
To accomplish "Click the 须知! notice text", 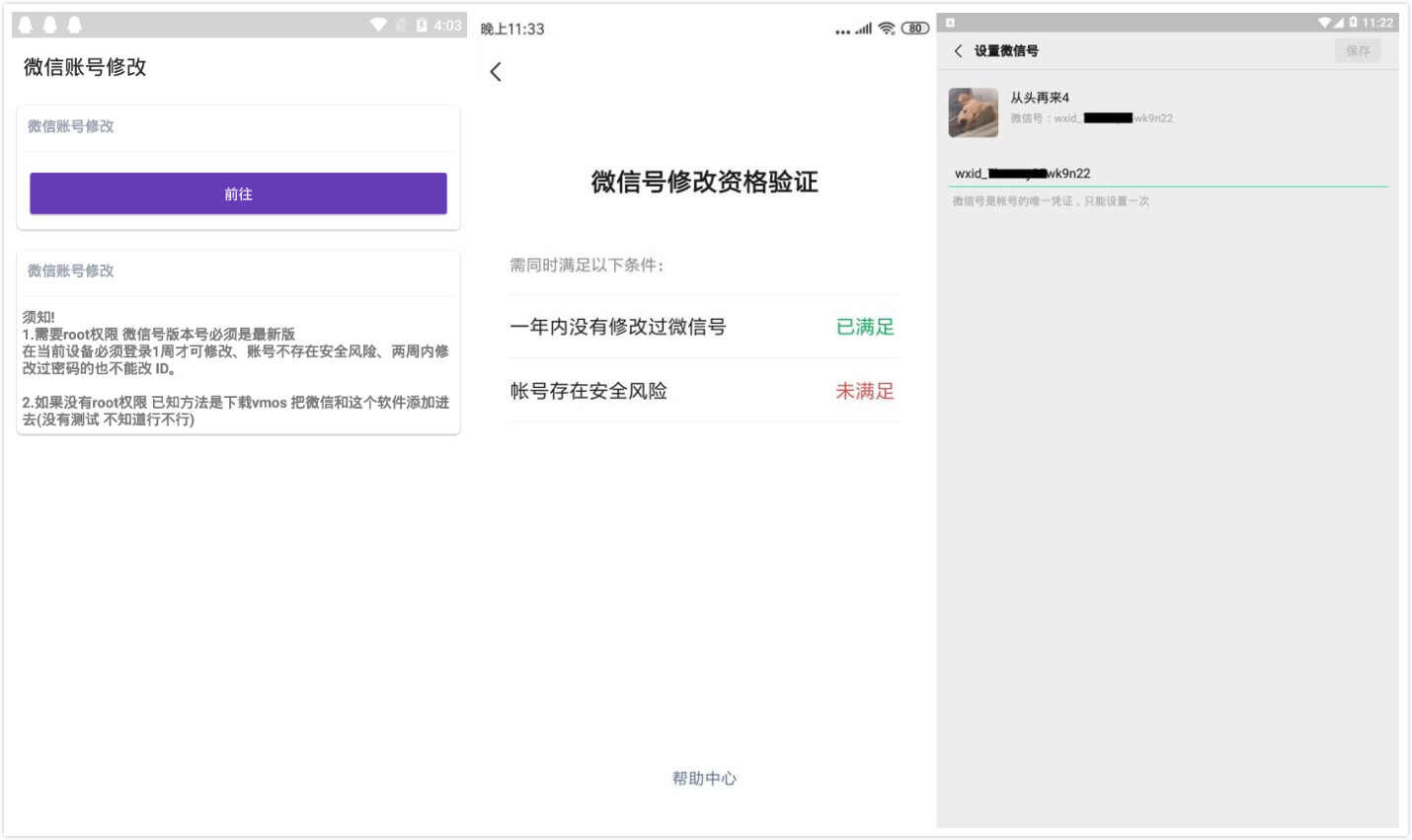I will point(39,317).
